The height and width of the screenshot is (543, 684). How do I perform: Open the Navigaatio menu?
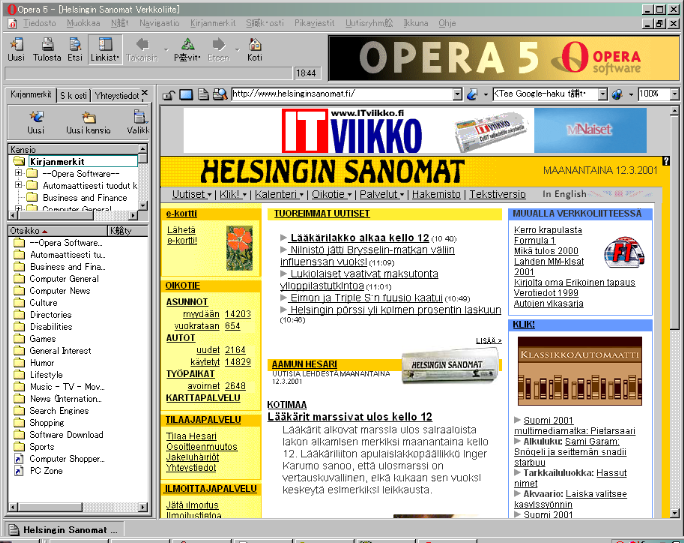coord(159,23)
